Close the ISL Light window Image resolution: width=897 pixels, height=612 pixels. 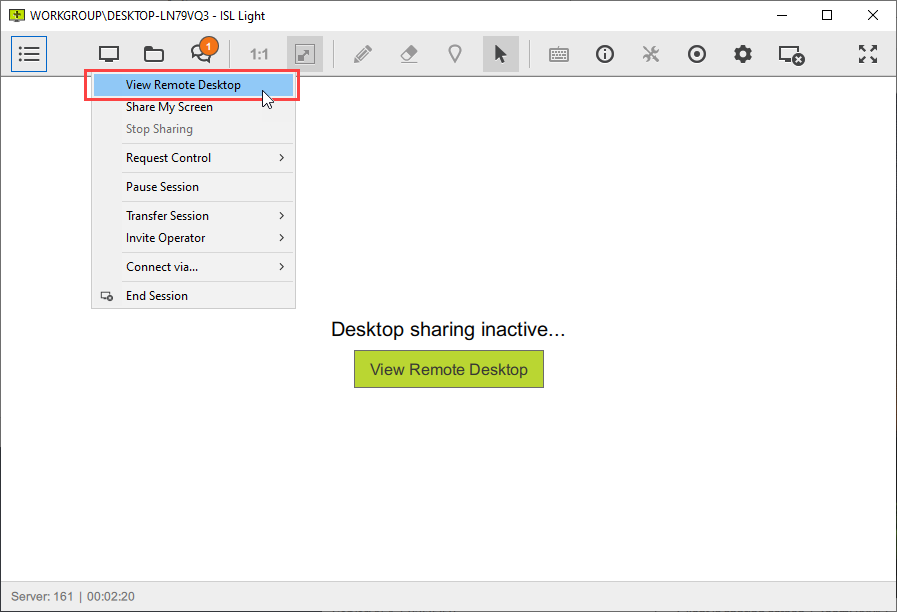(872, 15)
